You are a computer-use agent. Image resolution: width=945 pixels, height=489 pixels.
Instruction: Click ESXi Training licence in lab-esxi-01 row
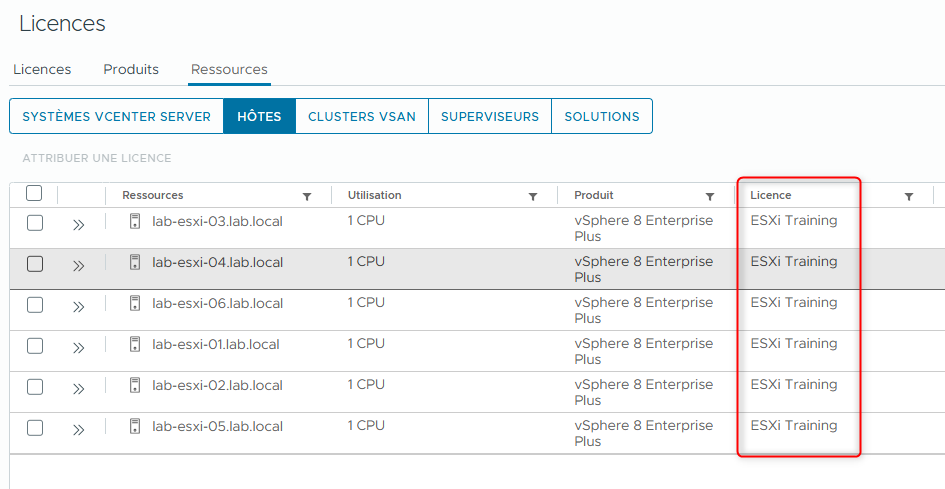(x=793, y=343)
